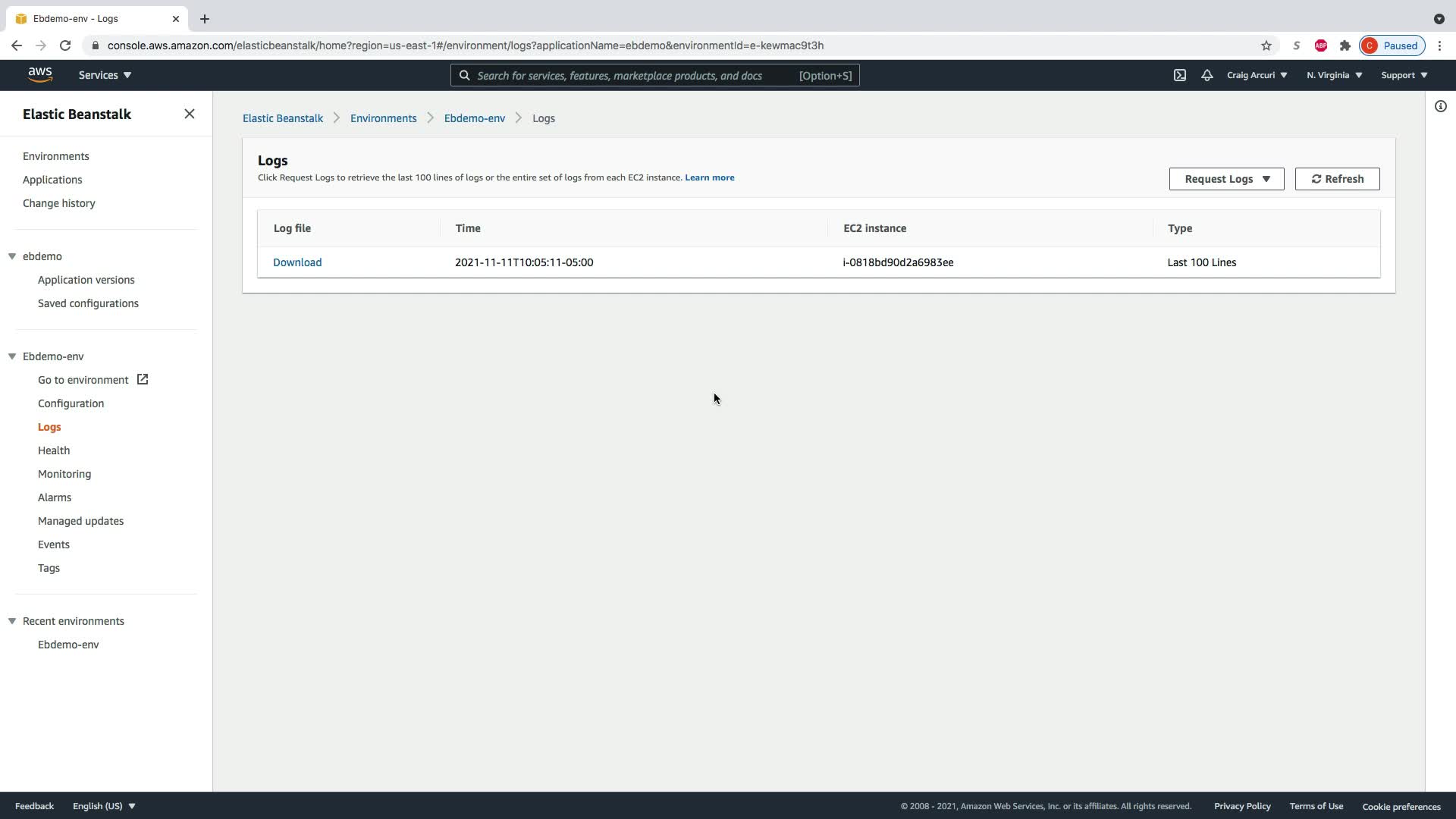This screenshot has width=1456, height=819.
Task: Collapse the Ebdemo-env sidebar section
Action: [12, 356]
